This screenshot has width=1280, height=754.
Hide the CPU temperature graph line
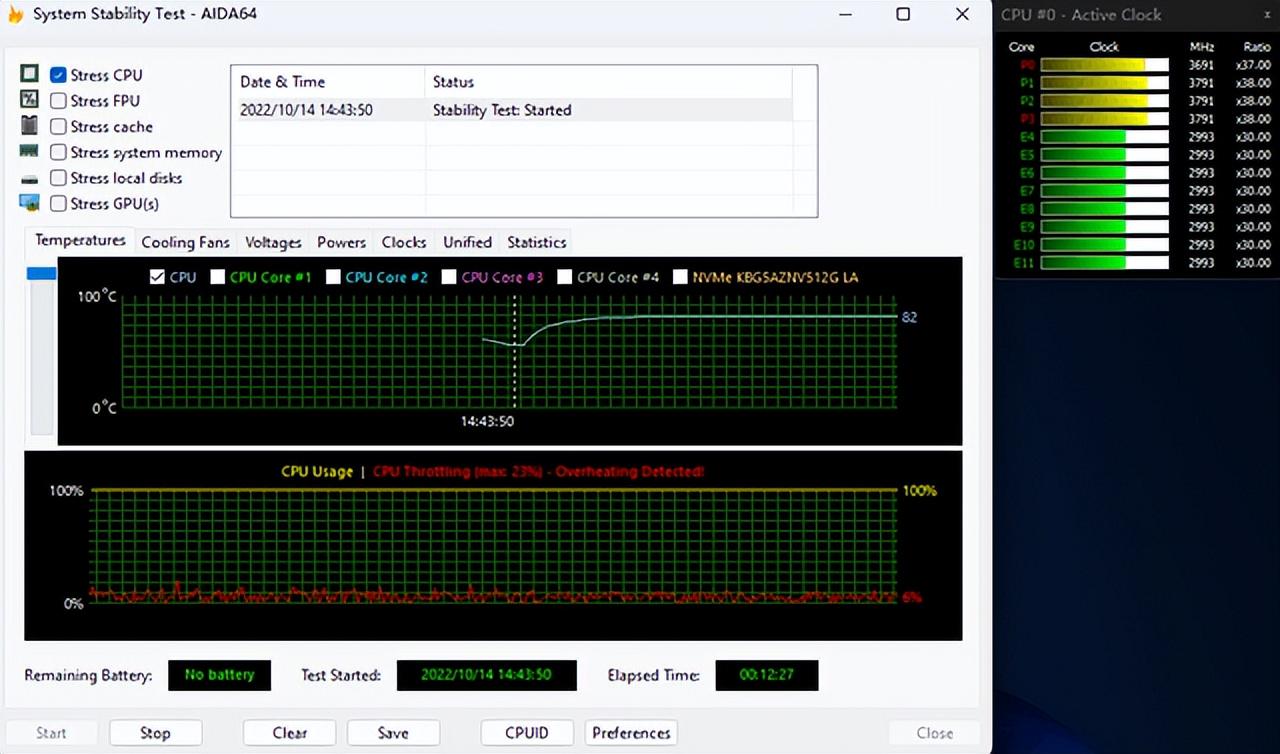pos(156,277)
